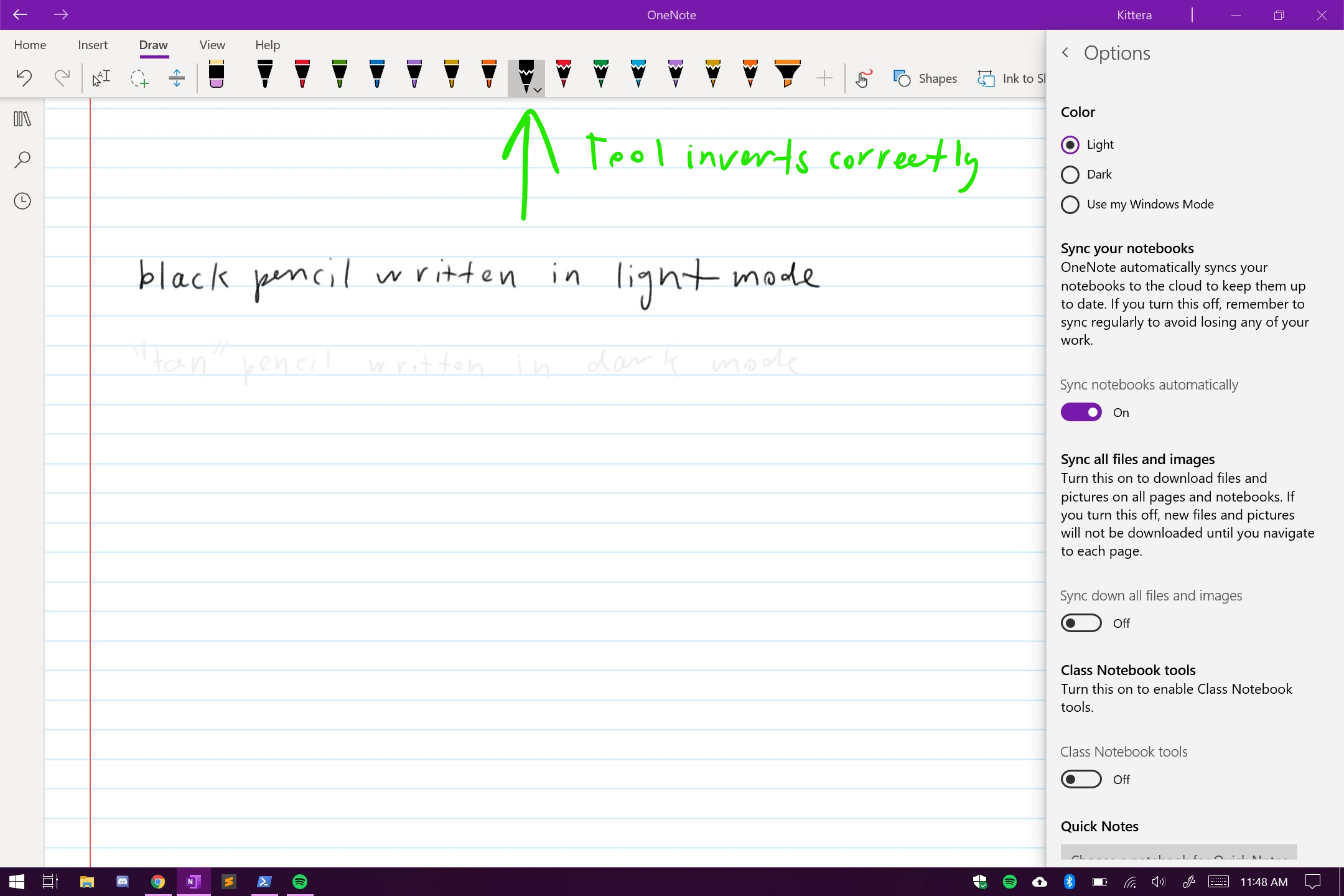
Task: Turn off Sync notebooks automatically
Action: pyautogui.click(x=1081, y=412)
